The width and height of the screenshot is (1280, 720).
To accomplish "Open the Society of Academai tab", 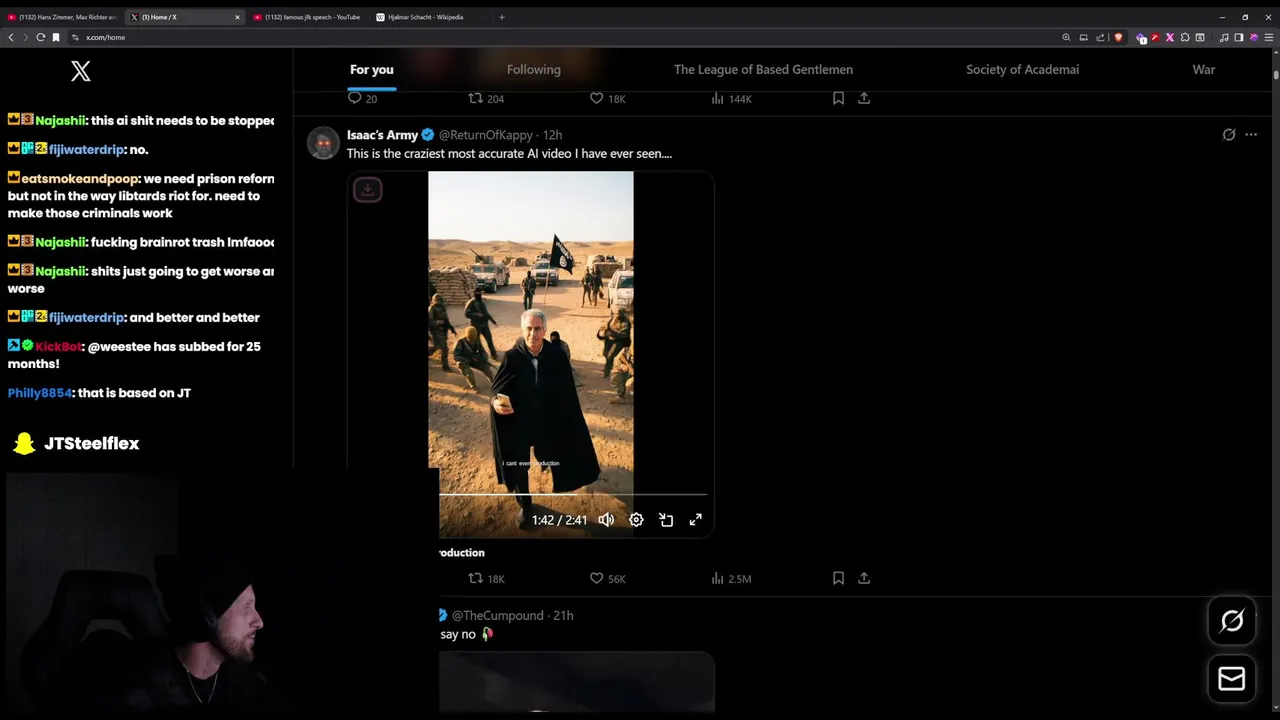I will [1022, 69].
